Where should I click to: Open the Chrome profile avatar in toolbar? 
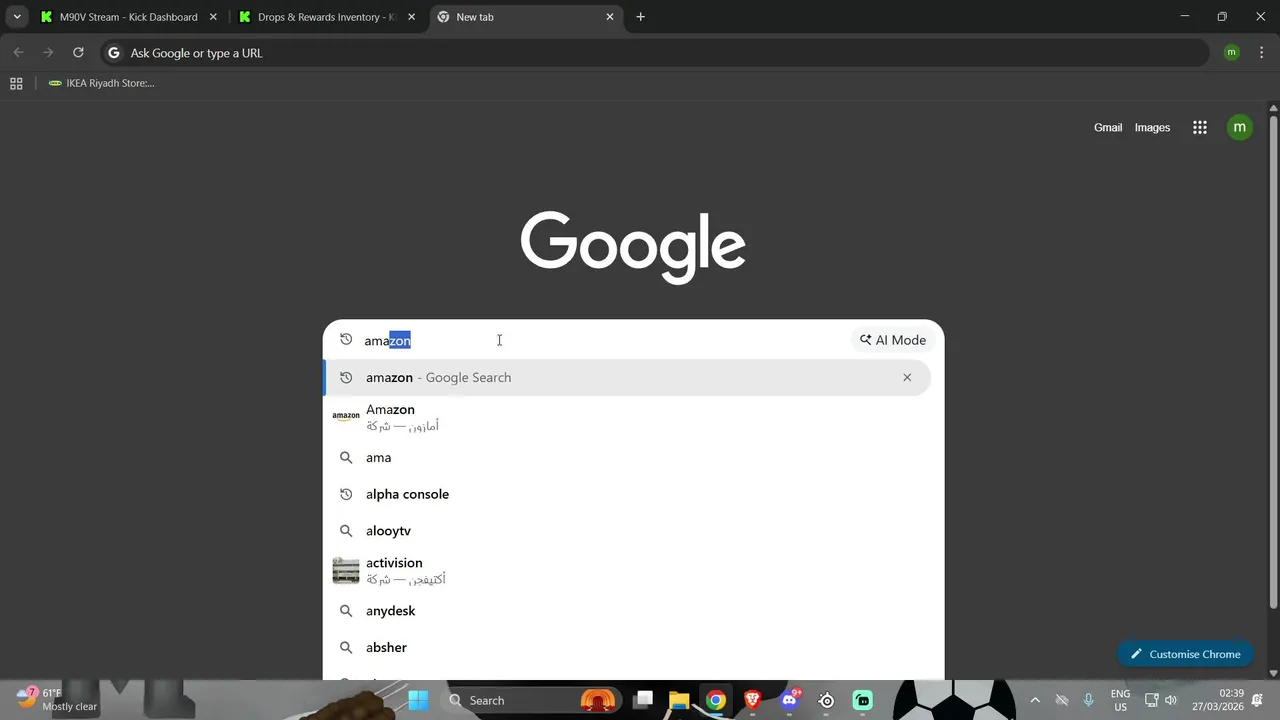point(1231,53)
